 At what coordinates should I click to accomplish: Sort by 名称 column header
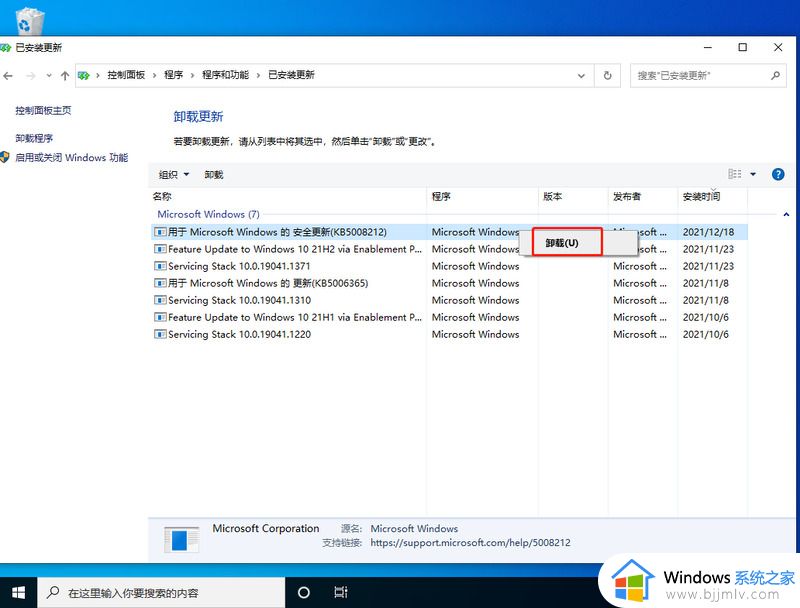[162, 196]
